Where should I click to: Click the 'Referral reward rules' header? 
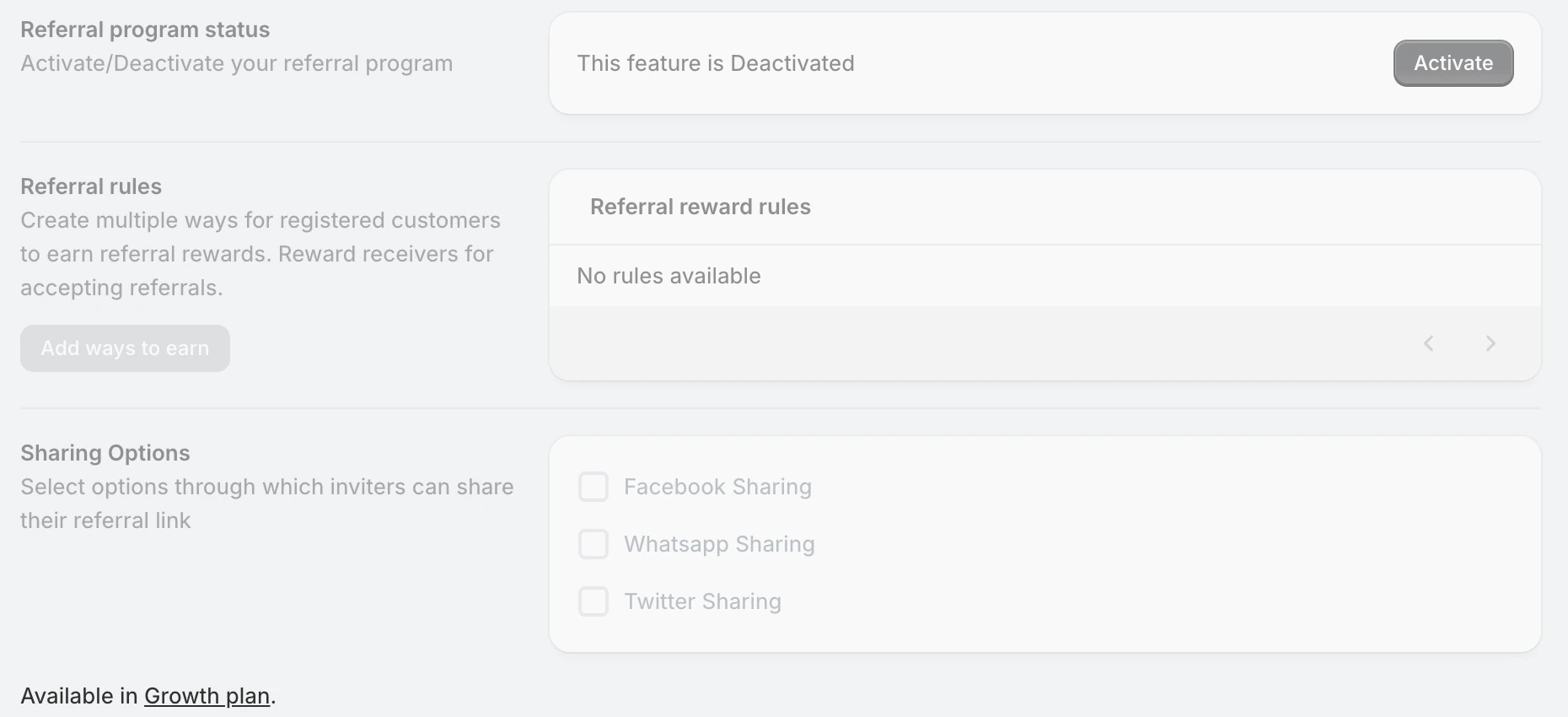(x=701, y=207)
